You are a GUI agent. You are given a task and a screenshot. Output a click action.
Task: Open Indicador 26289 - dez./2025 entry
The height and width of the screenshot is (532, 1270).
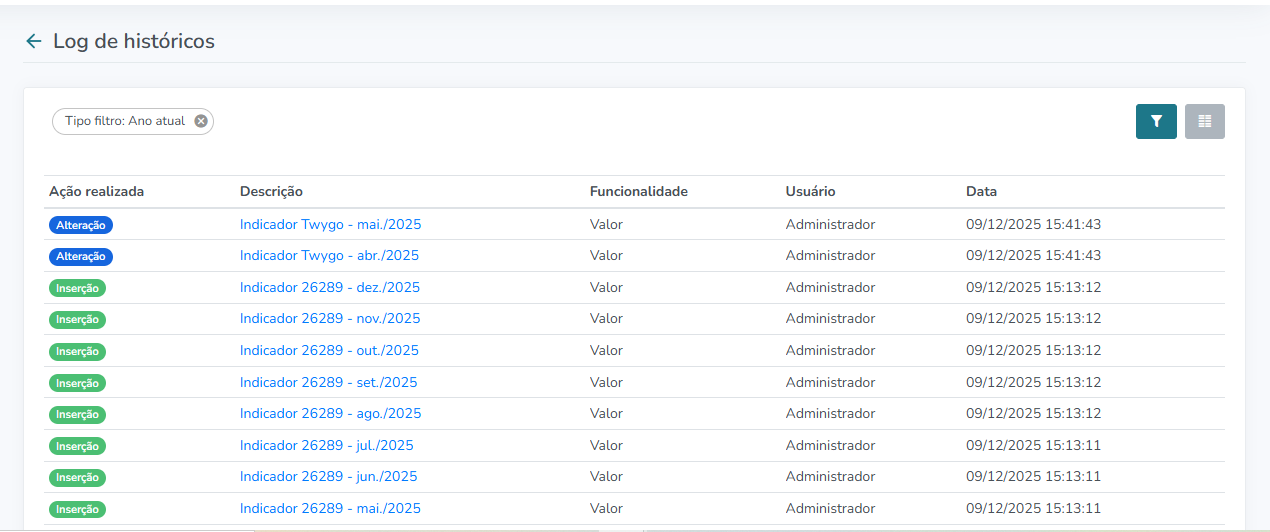tap(330, 287)
